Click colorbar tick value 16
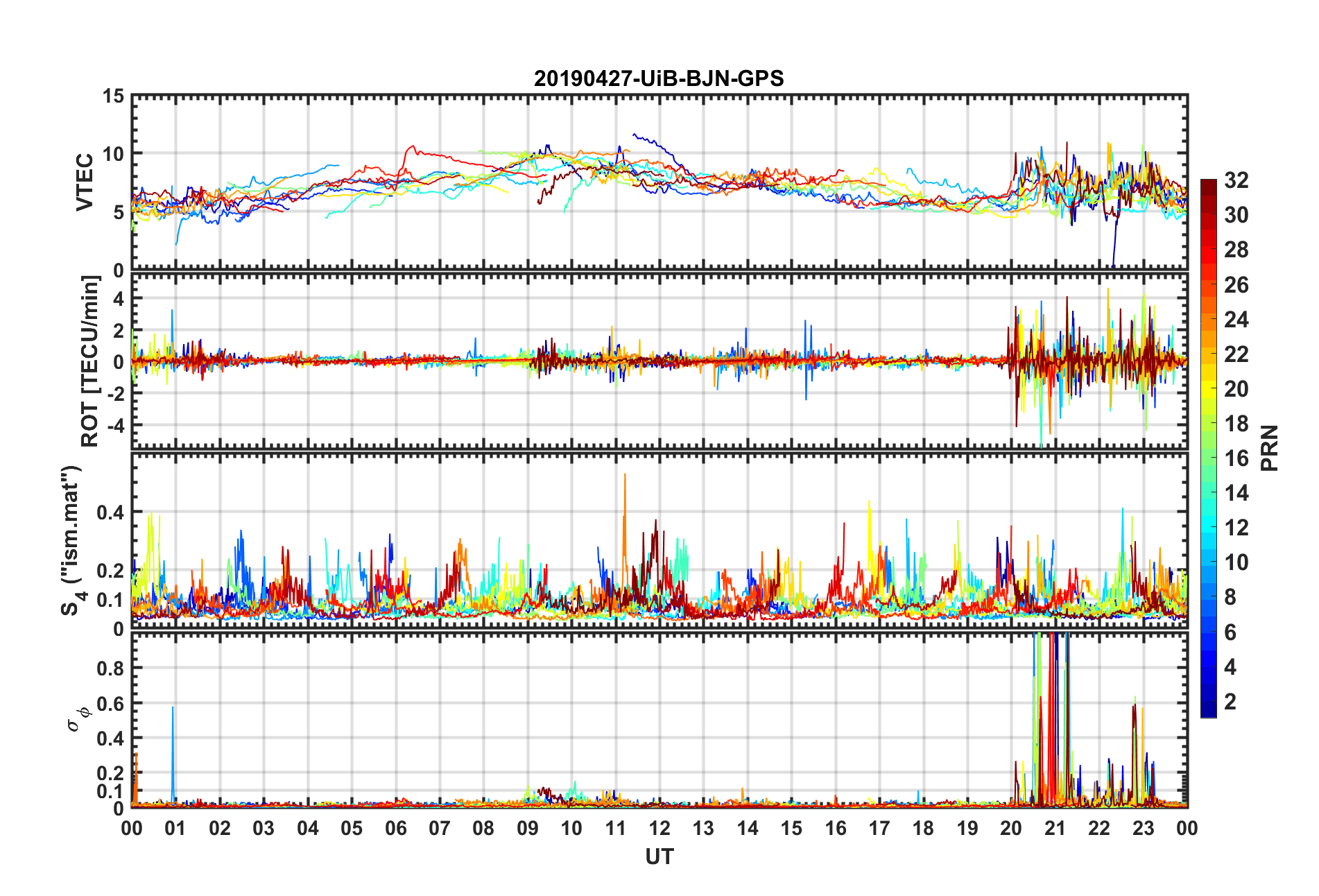The image size is (1319, 896). (1236, 458)
